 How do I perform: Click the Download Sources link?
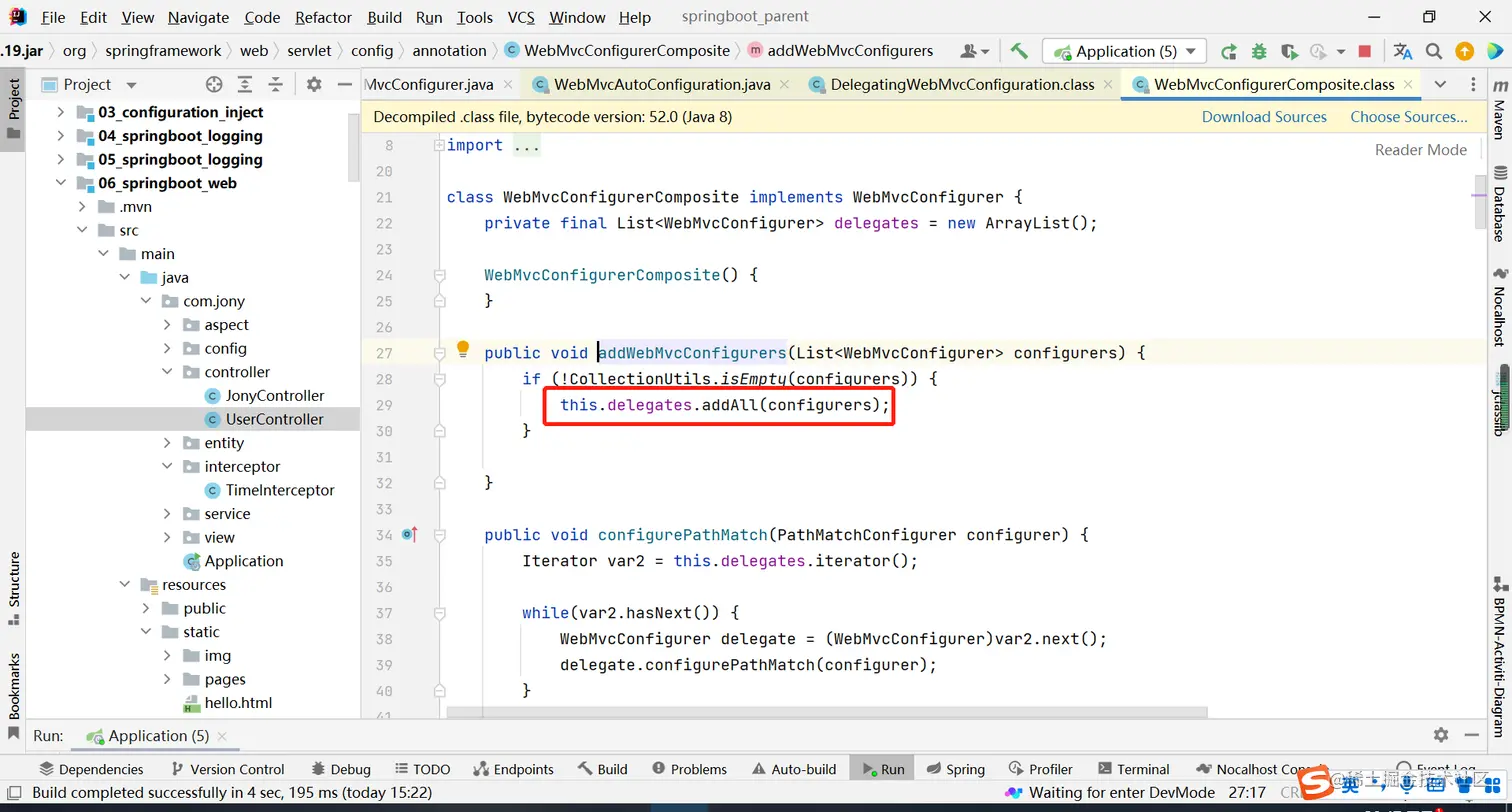click(1264, 117)
